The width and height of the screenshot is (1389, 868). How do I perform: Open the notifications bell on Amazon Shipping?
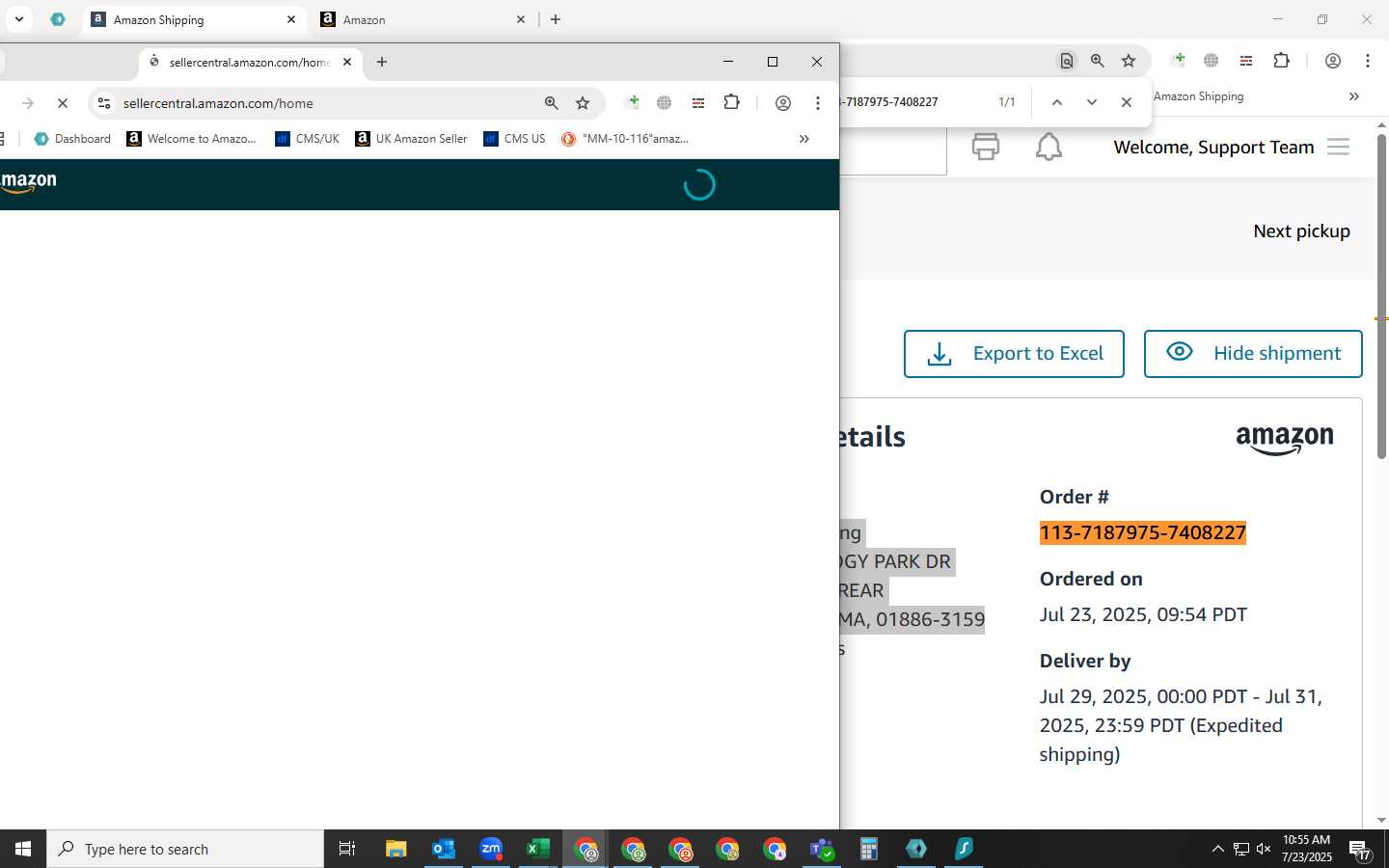(x=1049, y=147)
